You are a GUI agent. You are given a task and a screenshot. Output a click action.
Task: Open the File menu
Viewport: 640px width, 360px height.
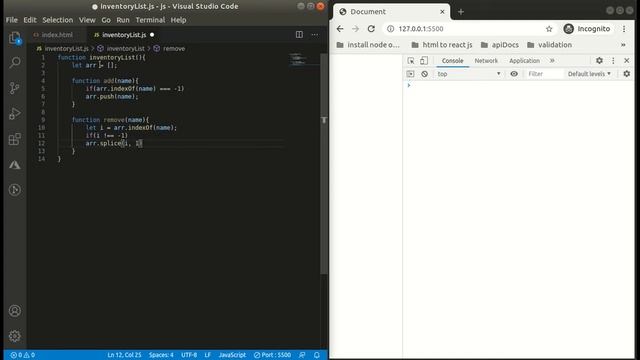11,20
